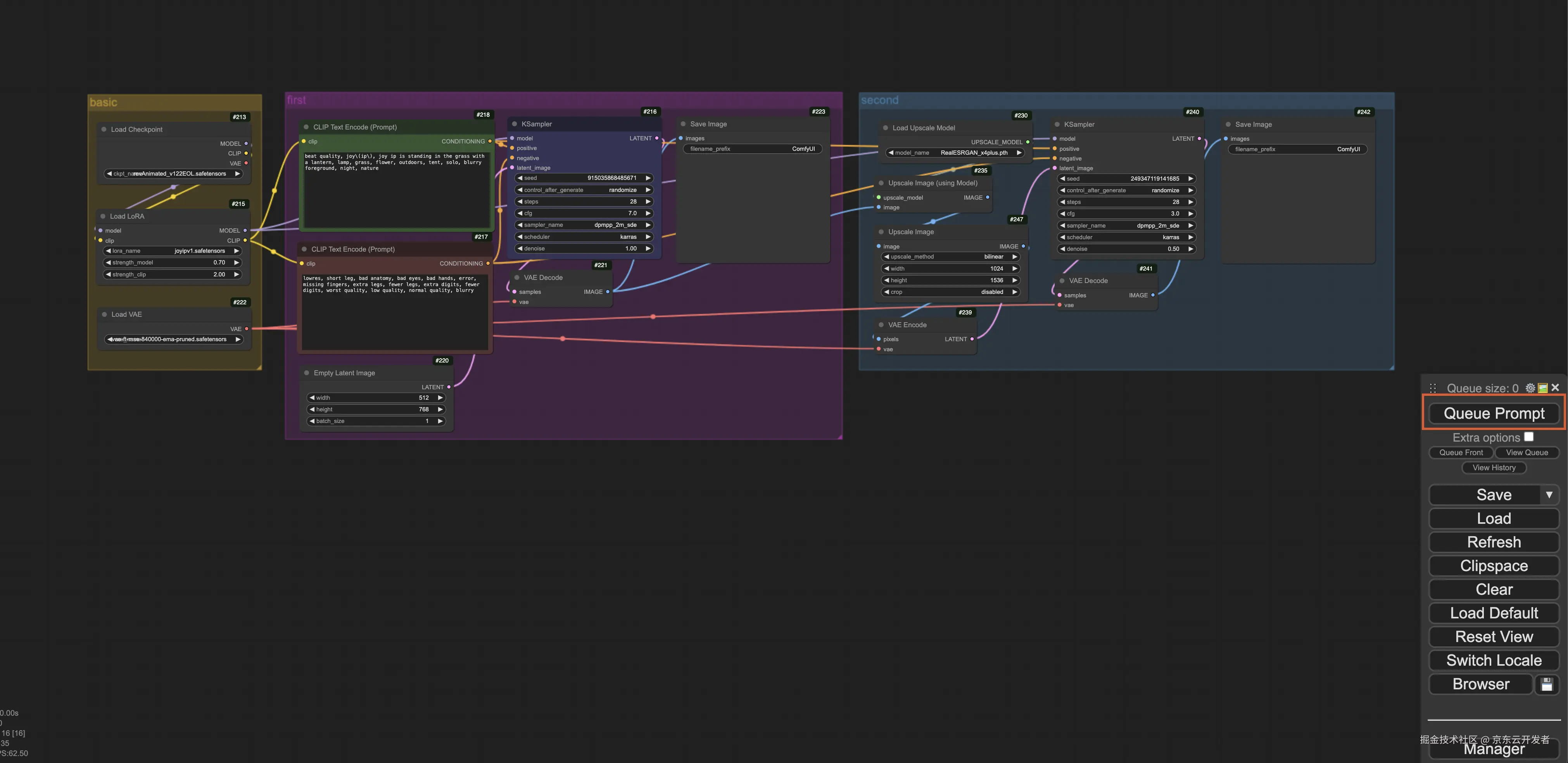This screenshot has height=763, width=1568.
Task: Grab the dotted drag handle of queue panel
Action: coord(1433,388)
